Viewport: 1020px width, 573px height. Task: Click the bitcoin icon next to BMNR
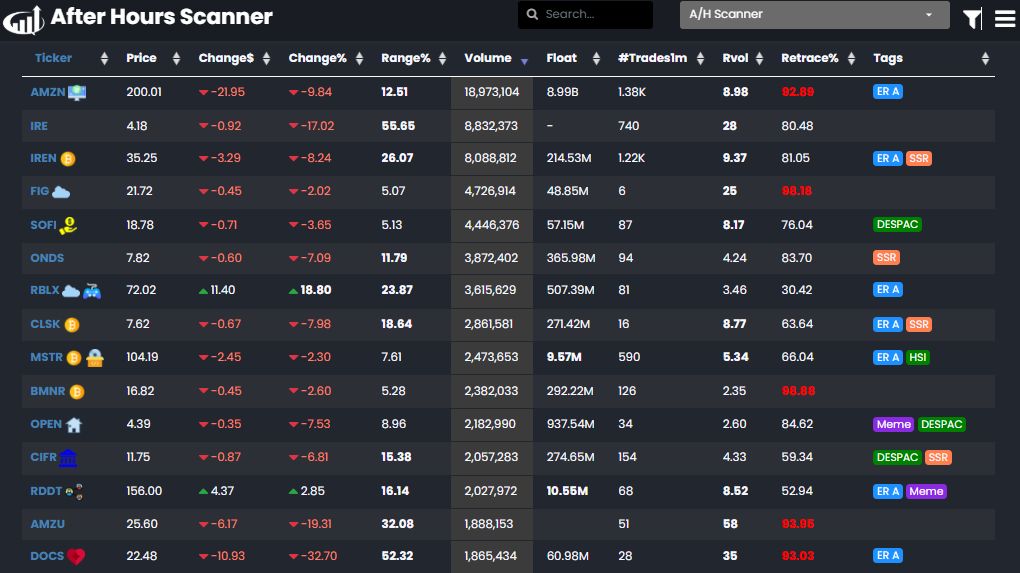coord(77,392)
